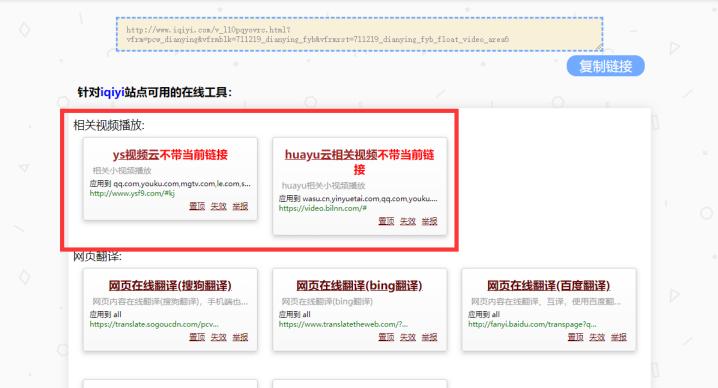The image size is (718, 388).
Task: Click 失效 on the bing翻译 card
Action: click(x=408, y=337)
